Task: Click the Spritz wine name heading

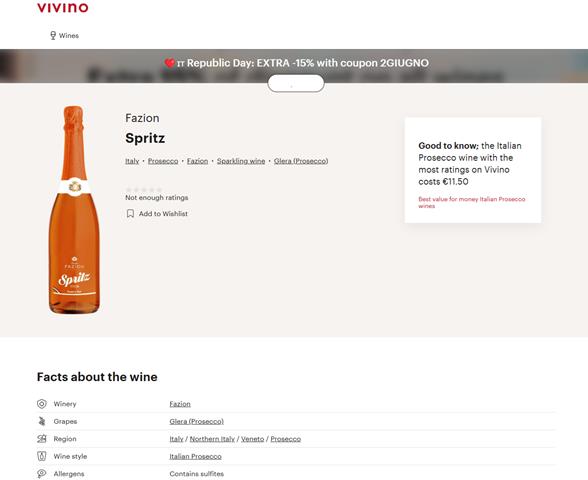Action: point(145,138)
